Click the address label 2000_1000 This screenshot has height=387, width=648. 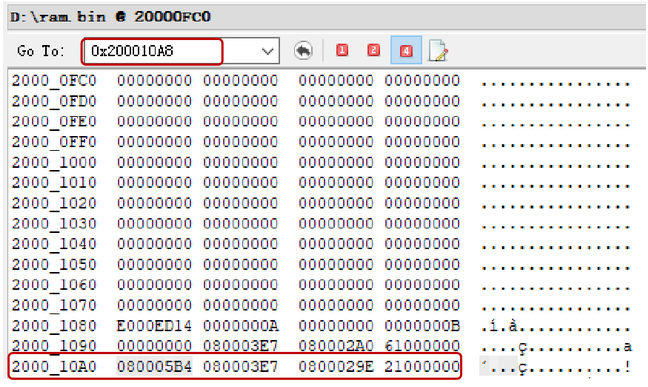coord(54,162)
